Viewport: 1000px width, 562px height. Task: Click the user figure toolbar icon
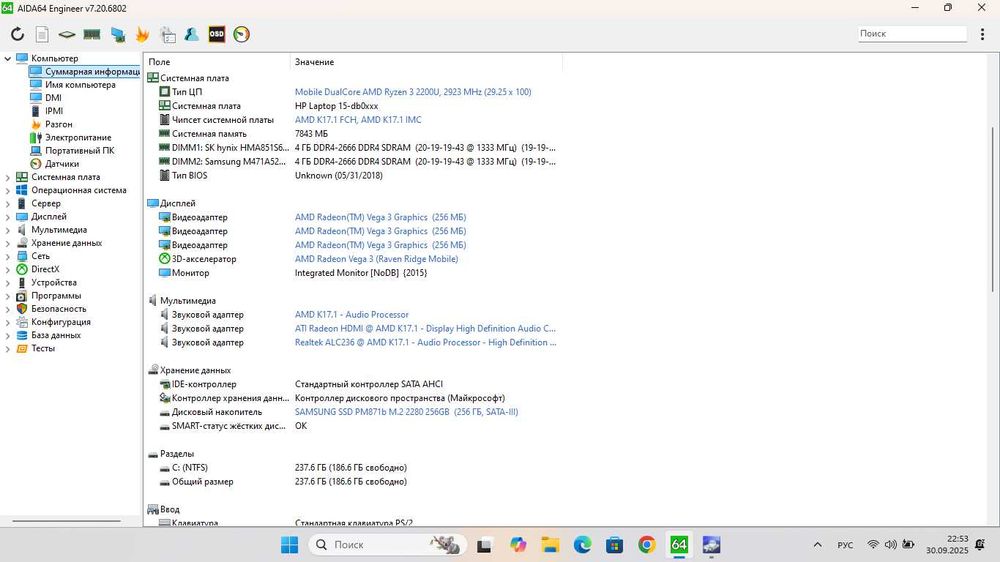(192, 34)
